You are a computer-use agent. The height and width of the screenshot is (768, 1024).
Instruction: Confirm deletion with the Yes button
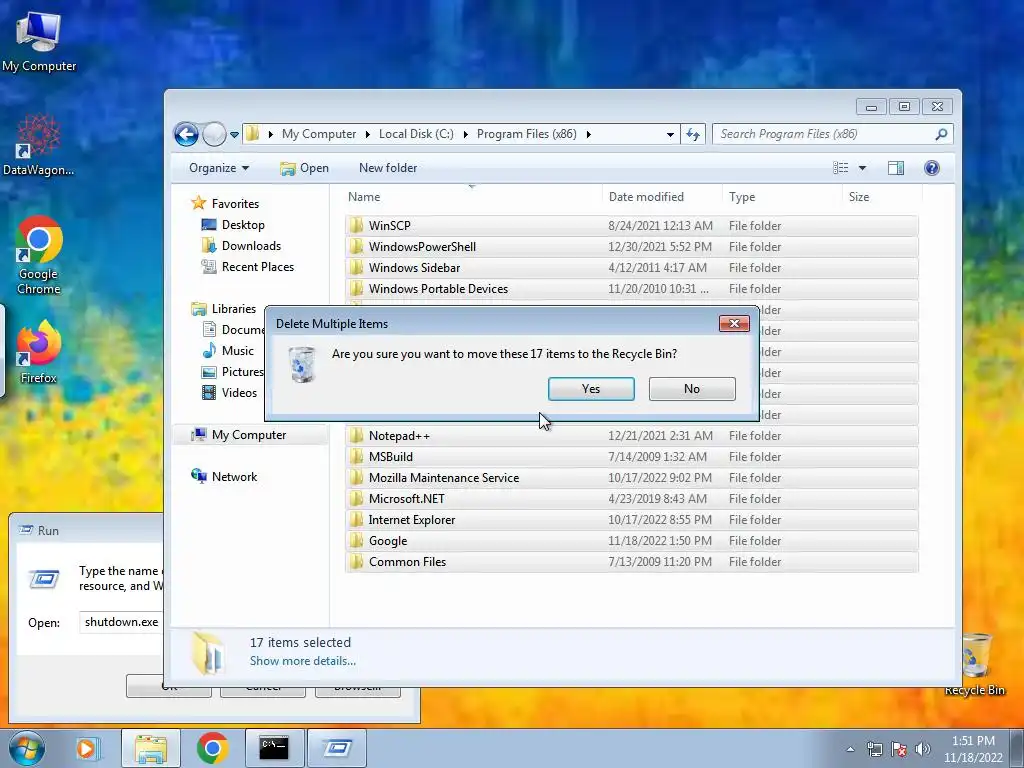coord(591,389)
